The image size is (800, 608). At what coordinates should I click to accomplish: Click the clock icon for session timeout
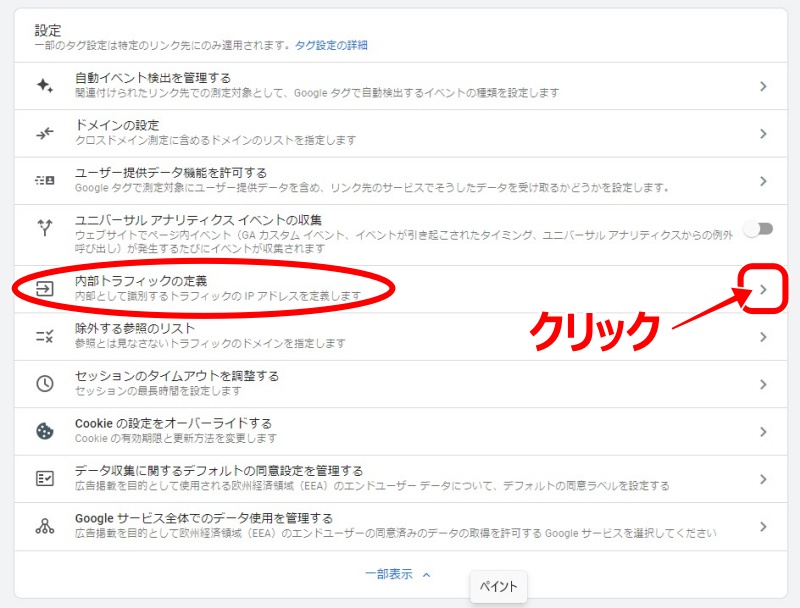pyautogui.click(x=45, y=384)
